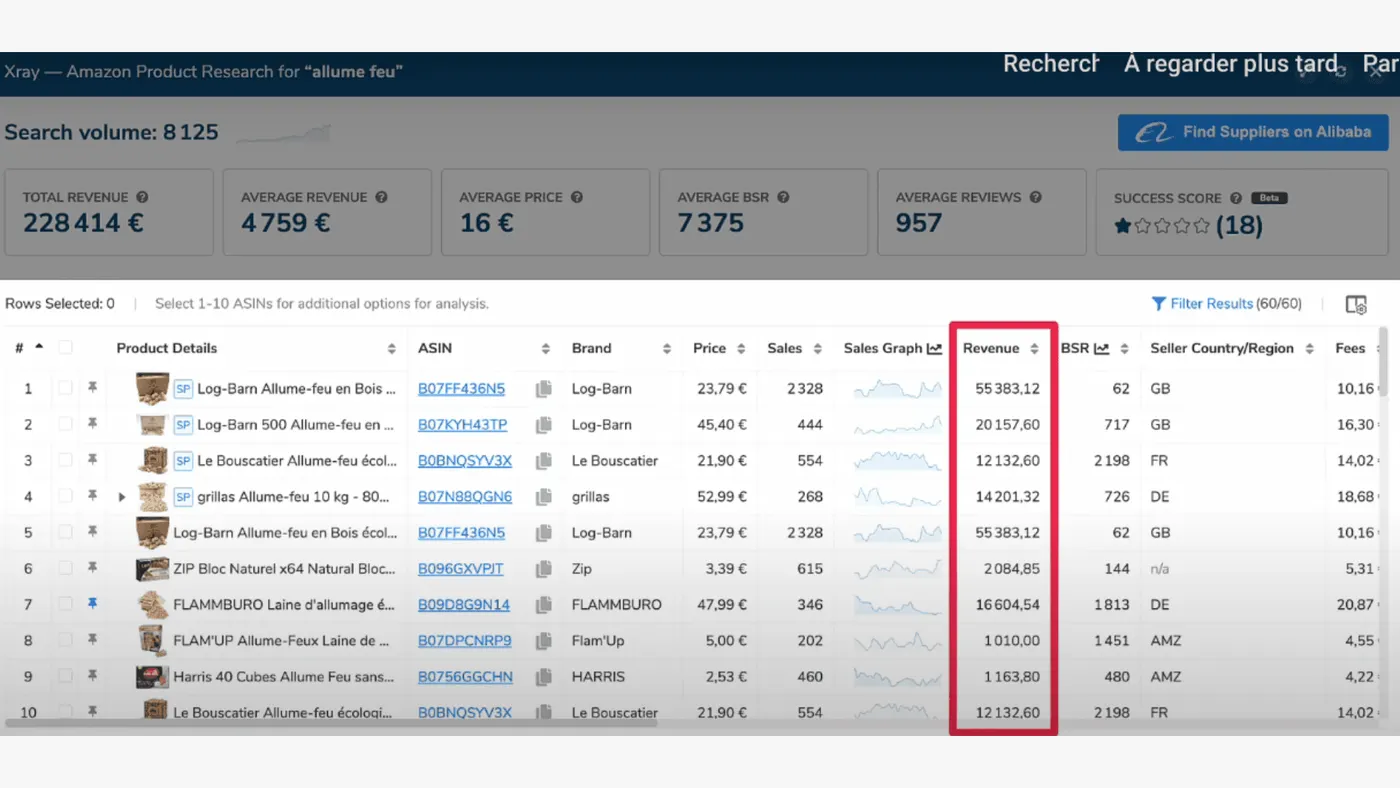Show Average Price info icon
The width and height of the screenshot is (1400, 788).
tap(577, 197)
